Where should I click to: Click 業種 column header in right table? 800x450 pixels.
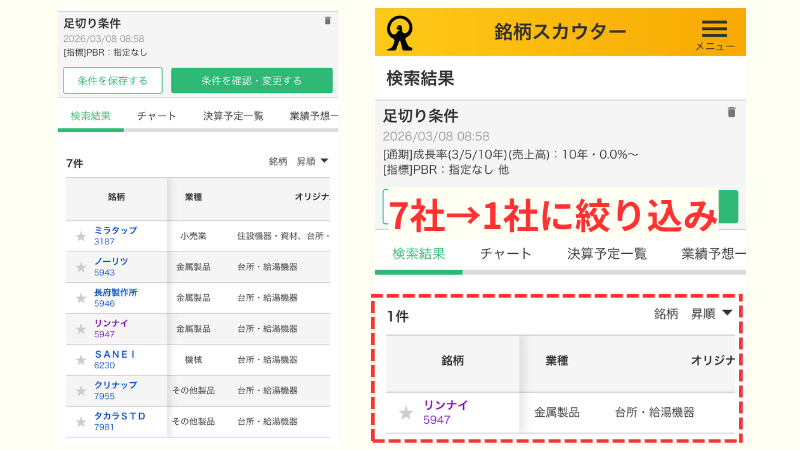[557, 361]
